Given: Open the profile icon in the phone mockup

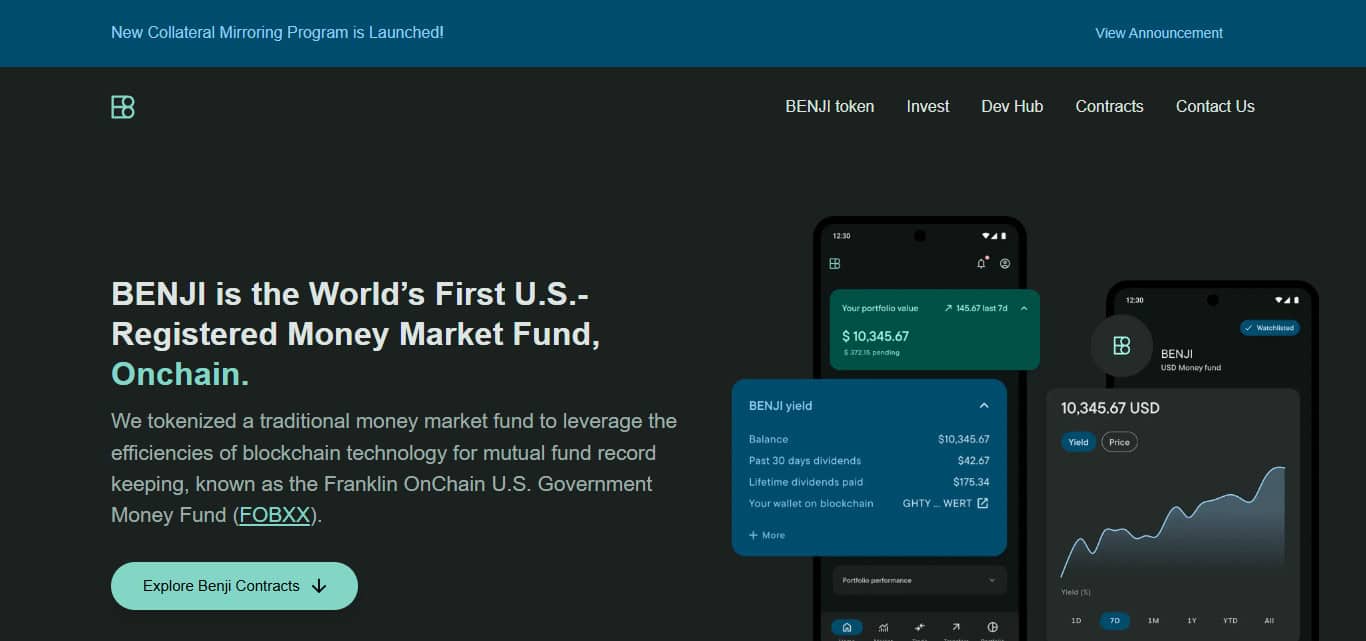Looking at the screenshot, I should (1005, 264).
